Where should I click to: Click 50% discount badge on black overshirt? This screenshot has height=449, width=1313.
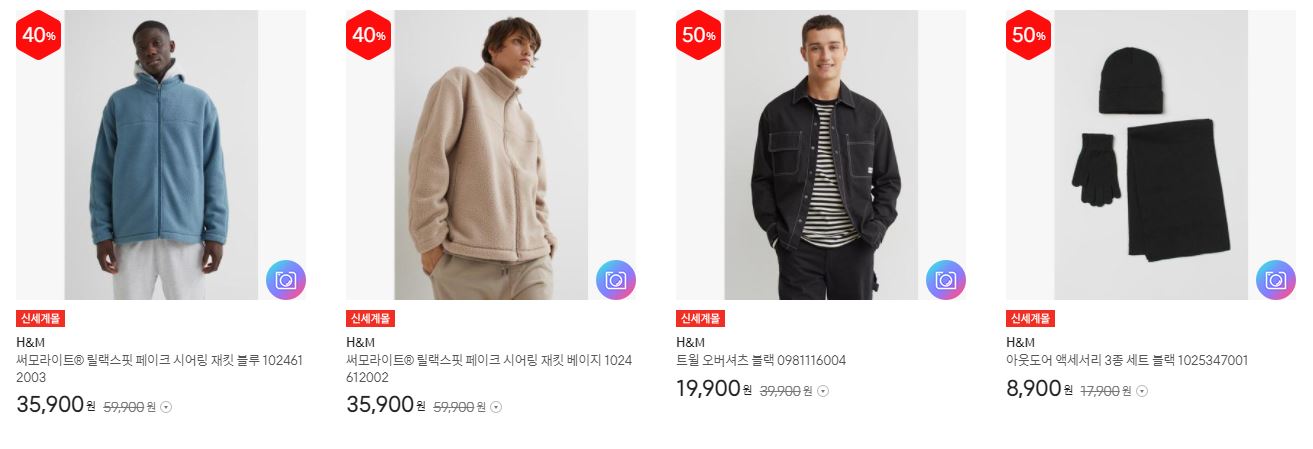(699, 35)
